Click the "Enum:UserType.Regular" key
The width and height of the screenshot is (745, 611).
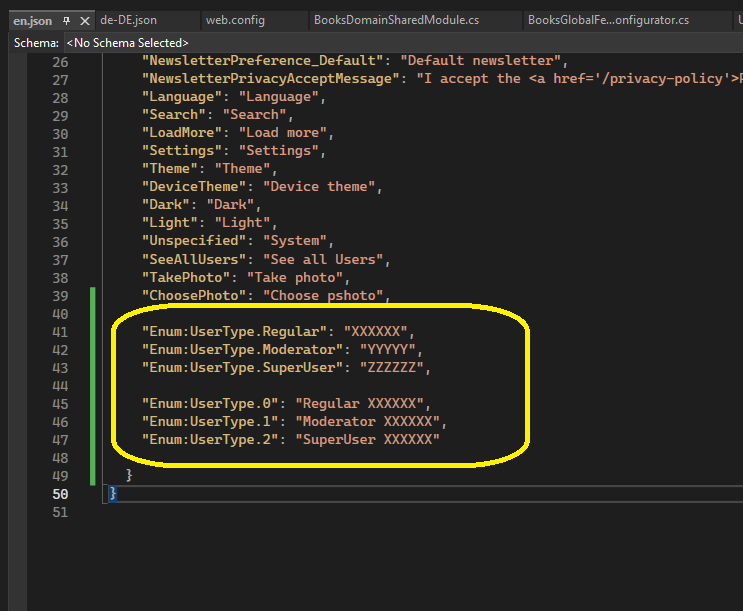235,332
